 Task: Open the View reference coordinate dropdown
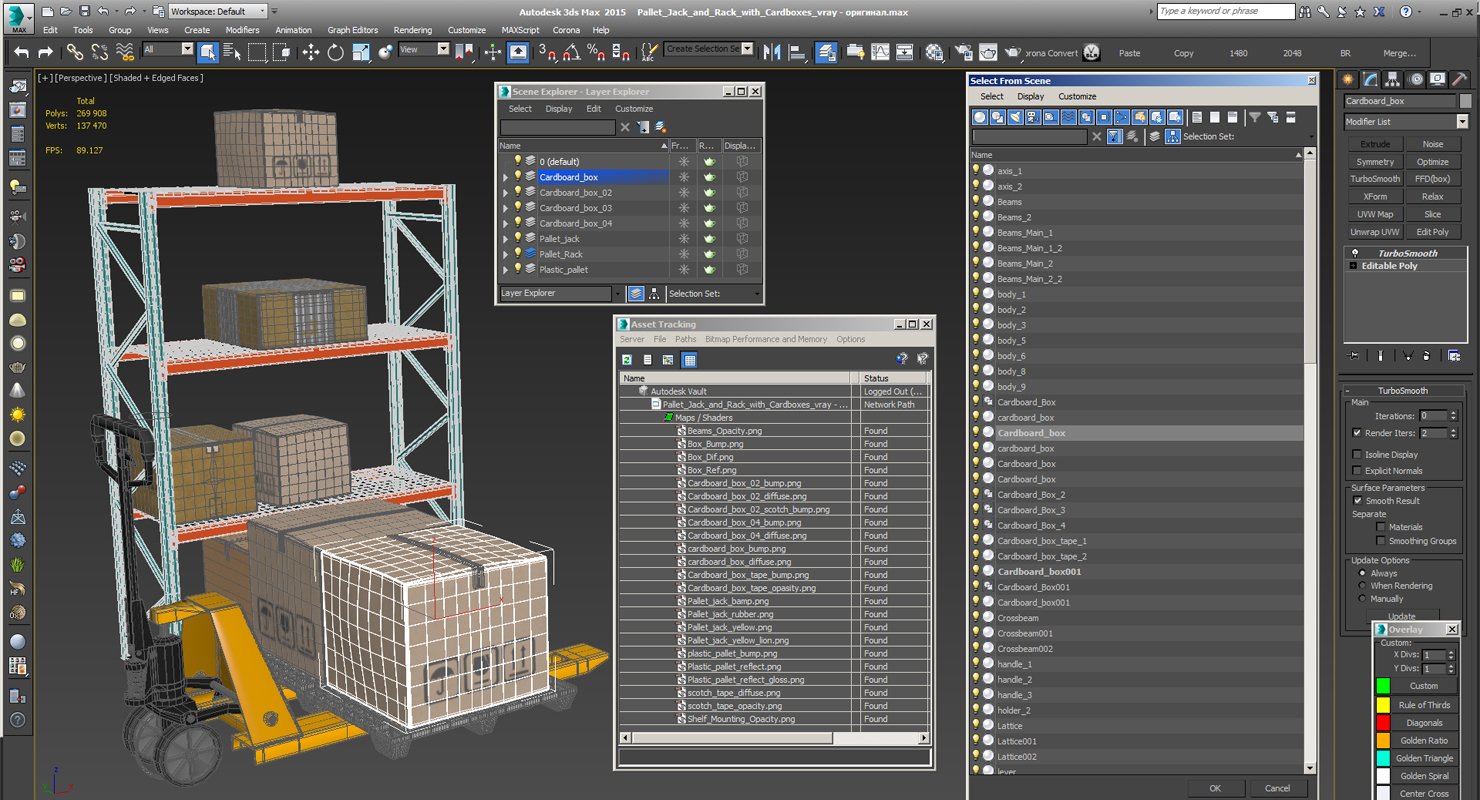click(x=423, y=49)
